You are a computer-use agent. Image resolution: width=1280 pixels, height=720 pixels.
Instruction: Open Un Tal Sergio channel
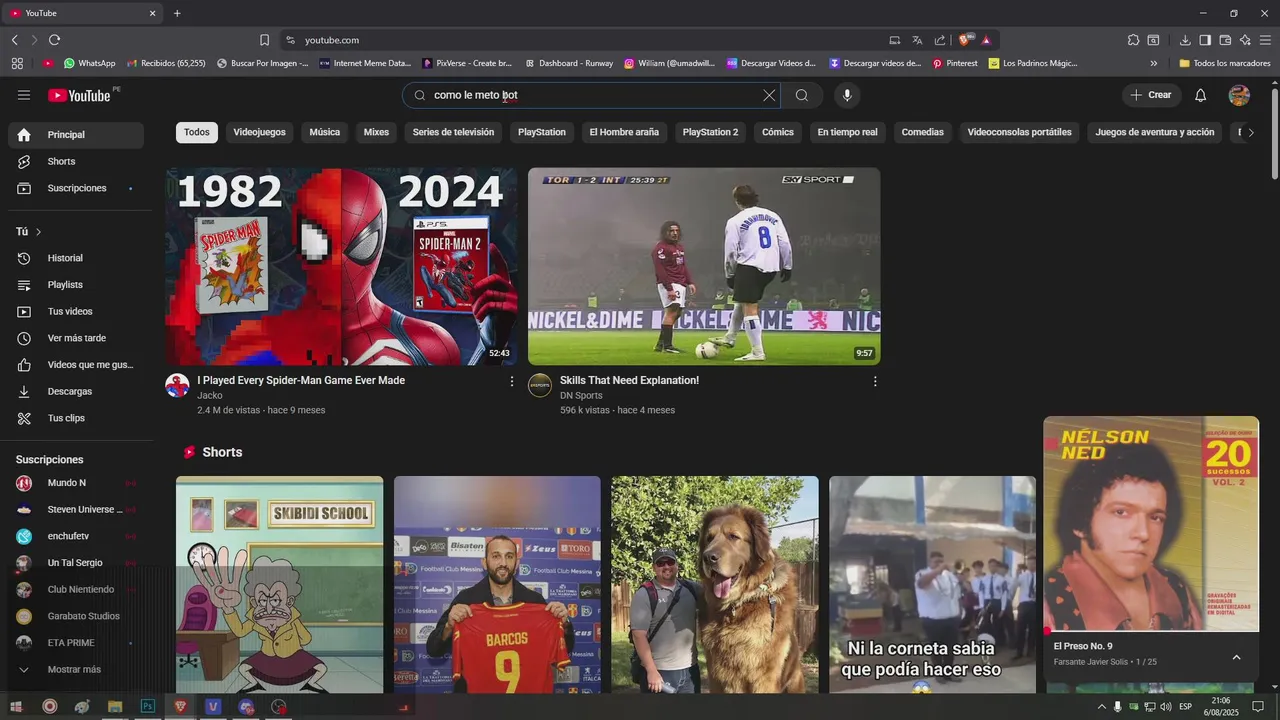coord(76,563)
